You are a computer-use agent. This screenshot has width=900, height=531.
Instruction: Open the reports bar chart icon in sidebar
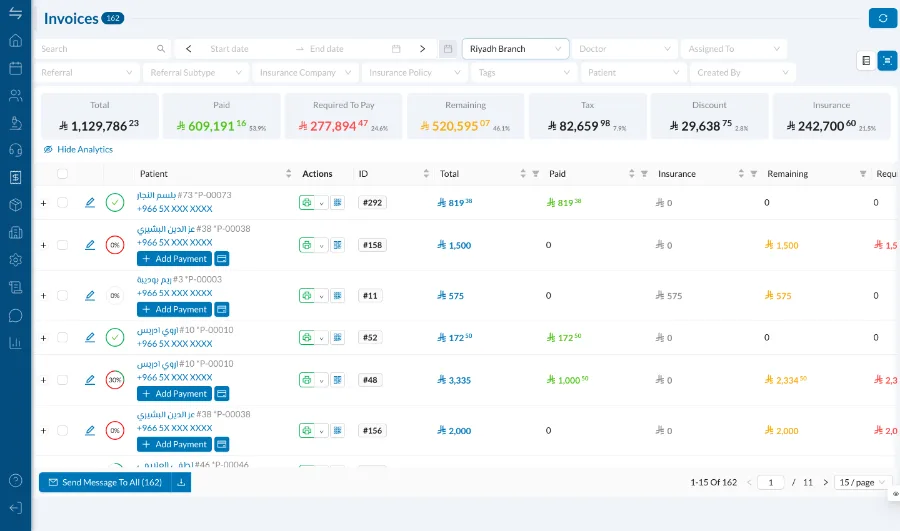pos(15,343)
